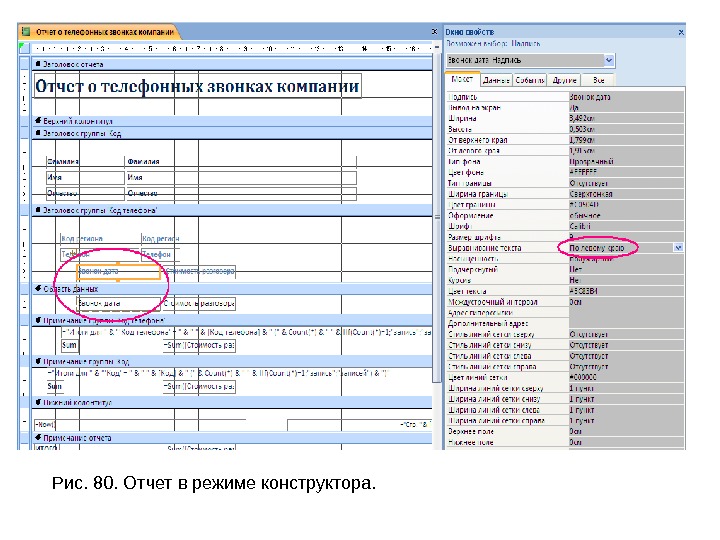This screenshot has height=540, width=720.
Task: Click the 'Цвет границы' color value
Action: click(626, 205)
